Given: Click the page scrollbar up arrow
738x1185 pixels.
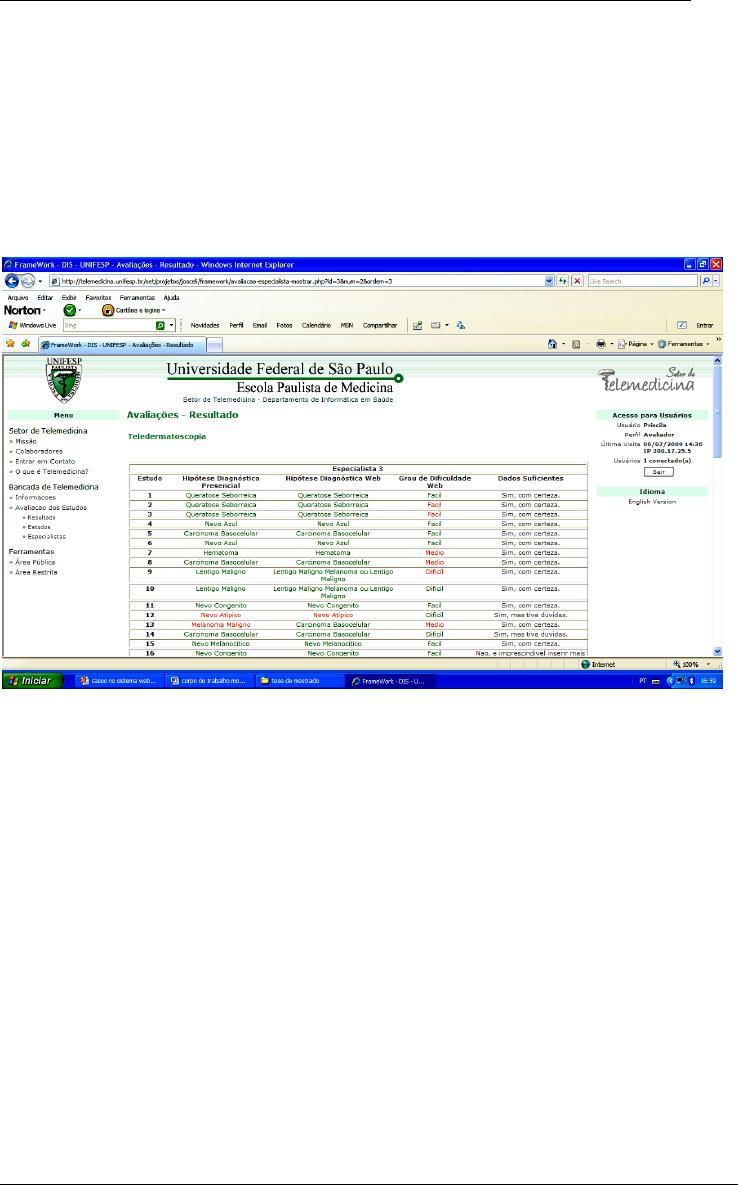Looking at the screenshot, I should (x=717, y=360).
